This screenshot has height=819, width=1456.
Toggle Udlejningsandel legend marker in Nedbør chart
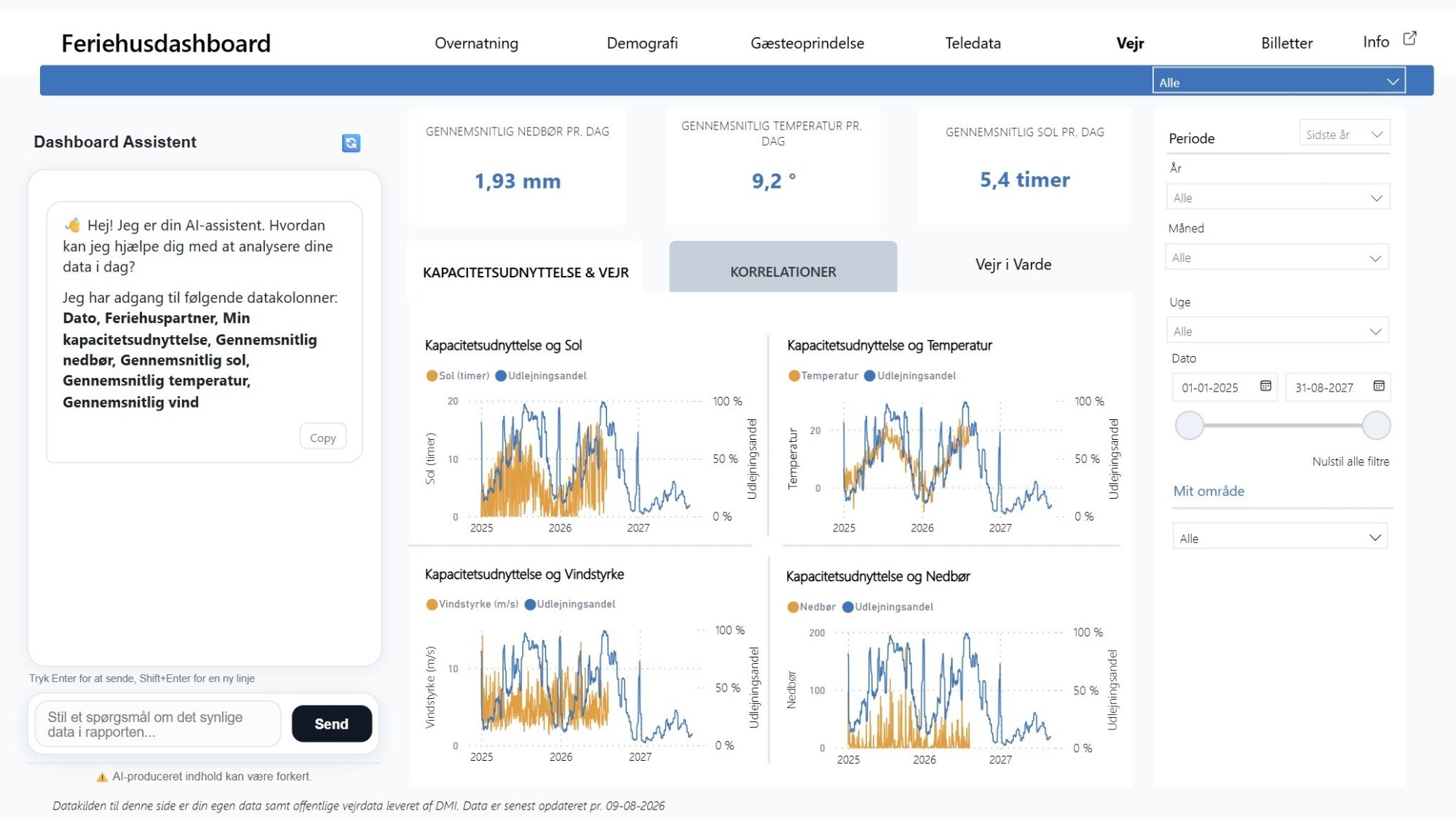(847, 607)
